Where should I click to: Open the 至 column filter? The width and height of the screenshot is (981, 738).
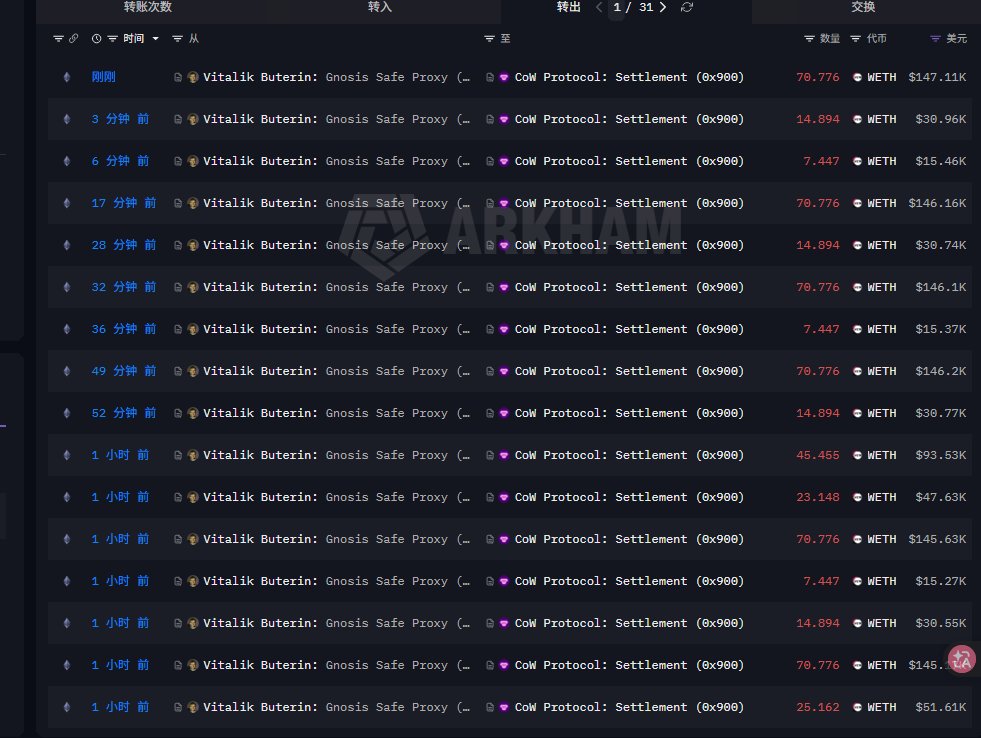tap(489, 39)
